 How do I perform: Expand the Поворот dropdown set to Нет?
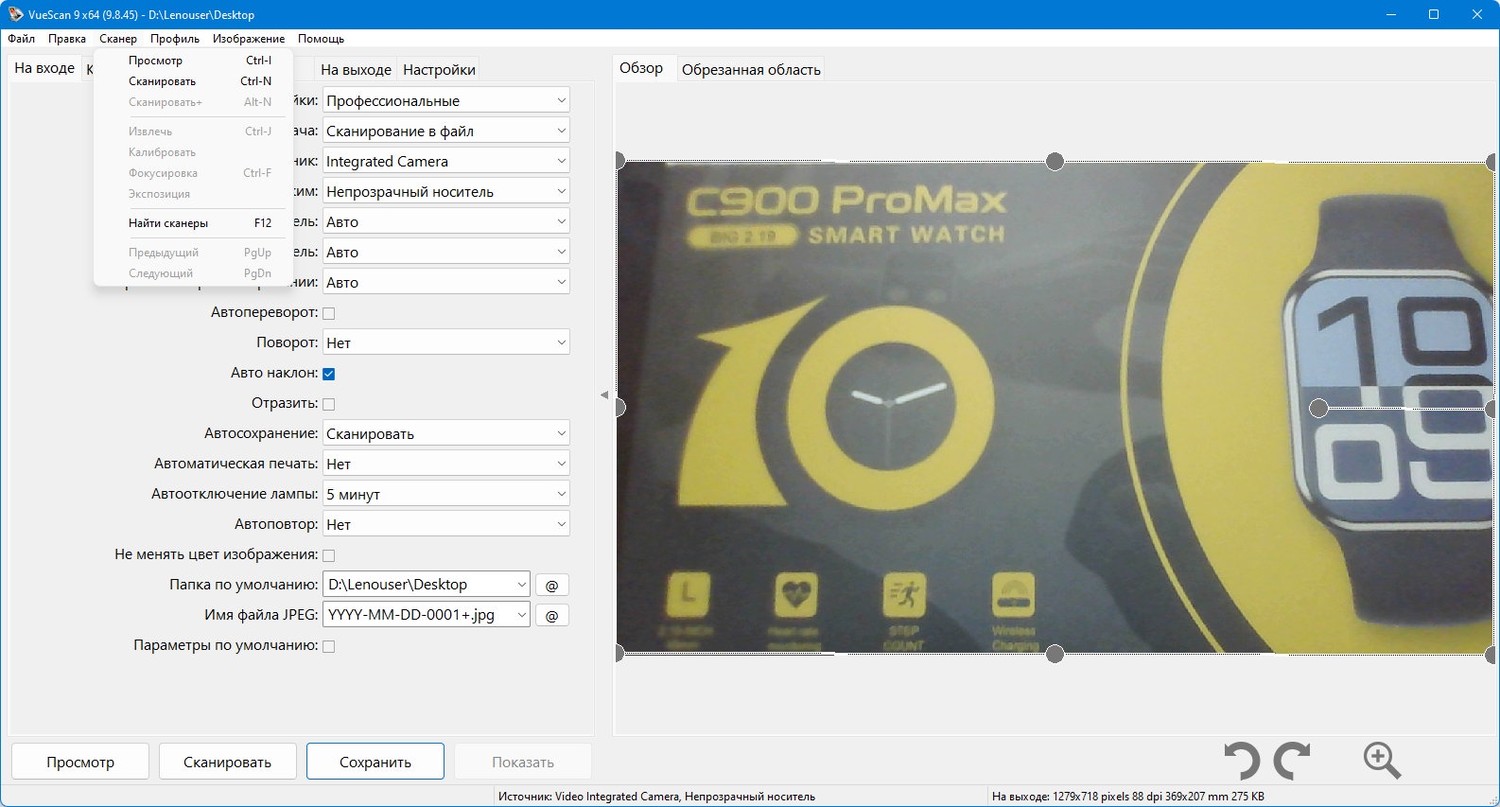446,343
